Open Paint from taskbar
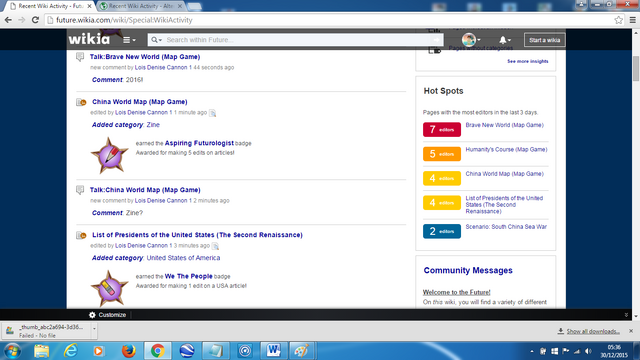640x360 pixels. pos(302,351)
